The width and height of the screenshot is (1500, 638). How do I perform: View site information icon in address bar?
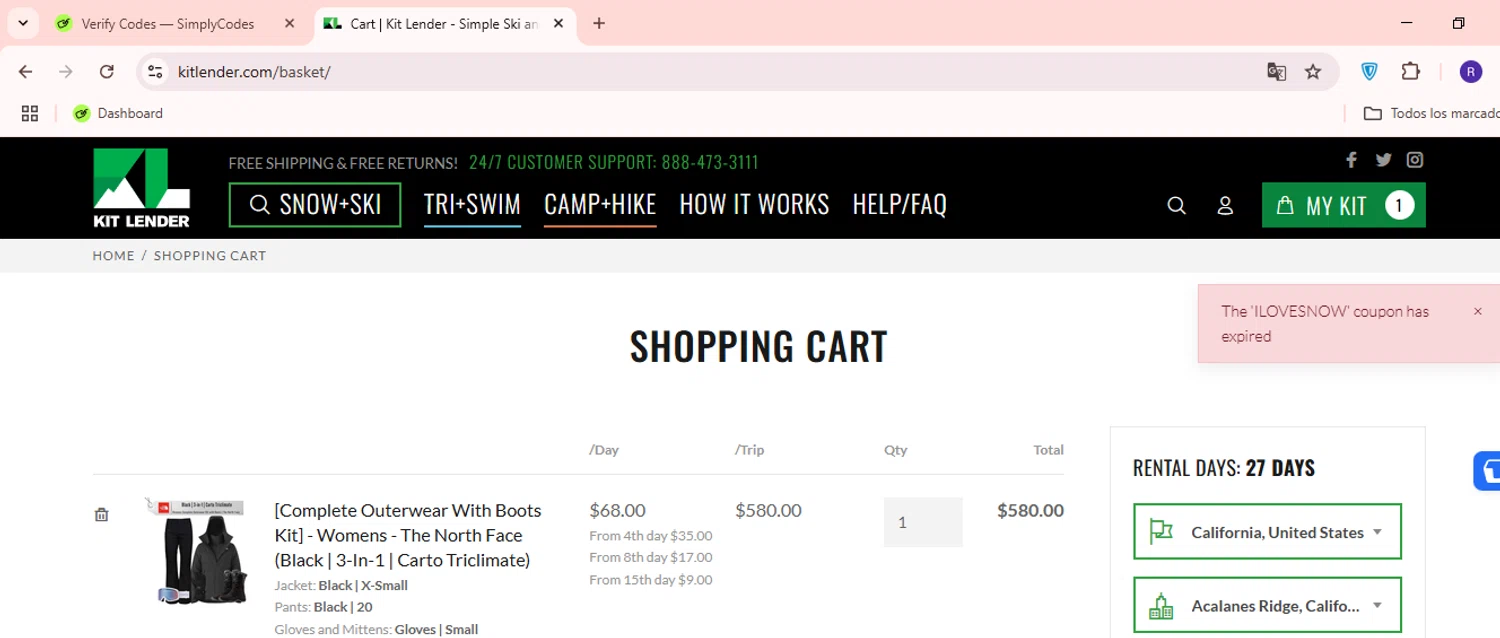[x=155, y=72]
